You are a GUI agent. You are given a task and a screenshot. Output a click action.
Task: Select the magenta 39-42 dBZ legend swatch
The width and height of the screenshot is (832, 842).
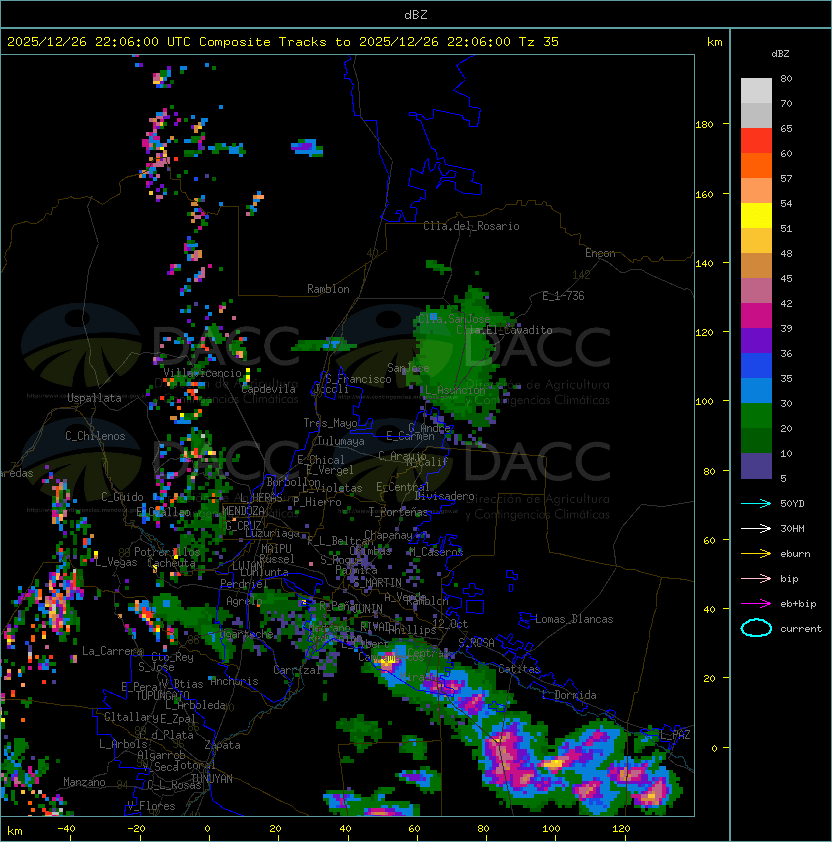(756, 316)
